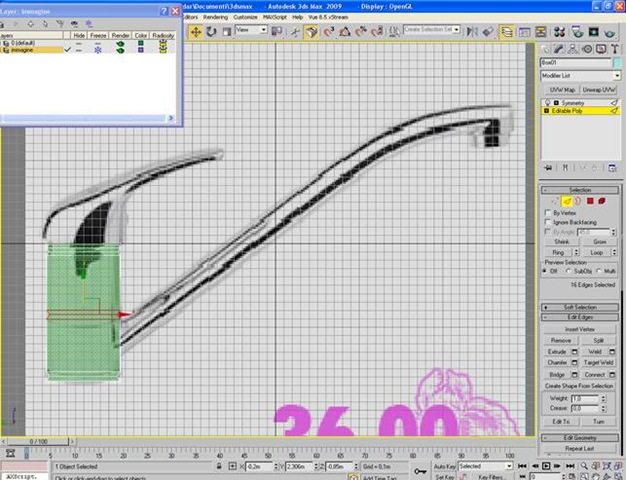Open the Rendering menu
This screenshot has height=480, width=626.
click(x=215, y=17)
